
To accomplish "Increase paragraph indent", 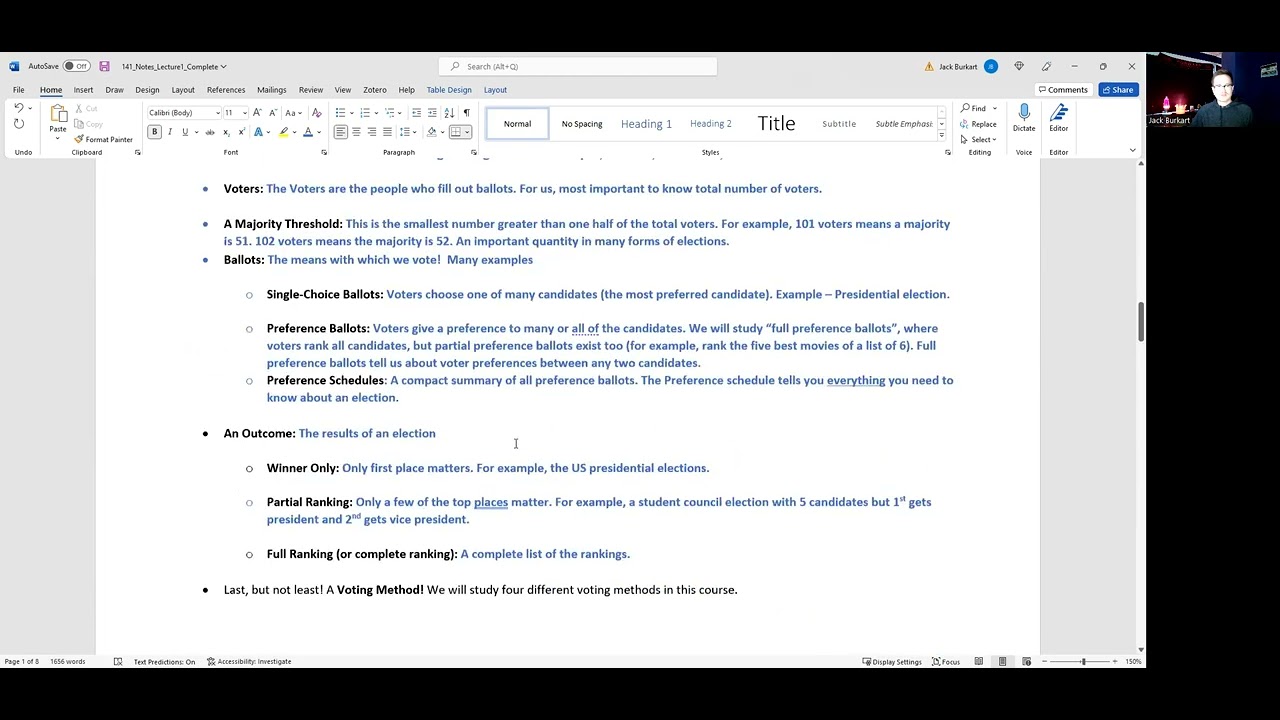I will tap(433, 113).
